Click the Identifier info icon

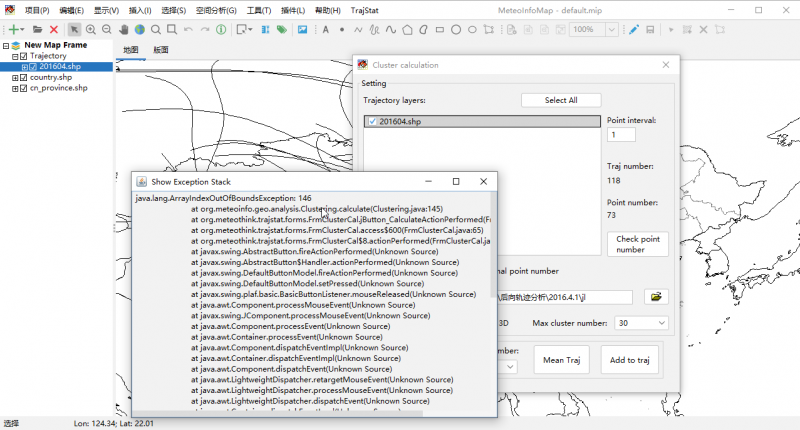221,30
